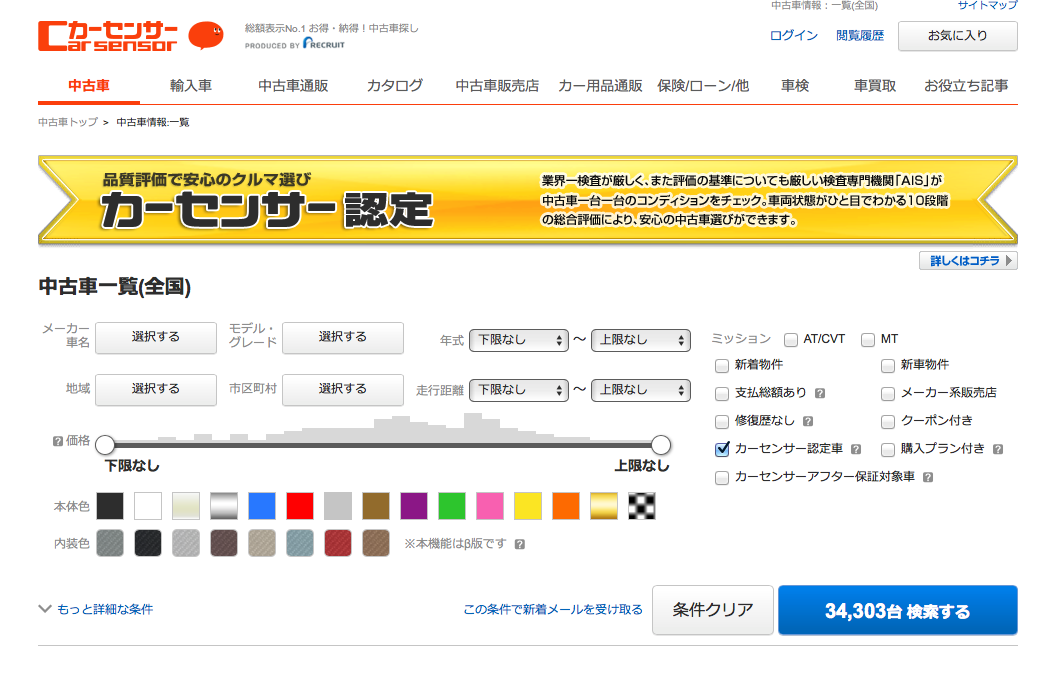Check the MT mission checkbox
The image size is (1064, 677).
868,340
